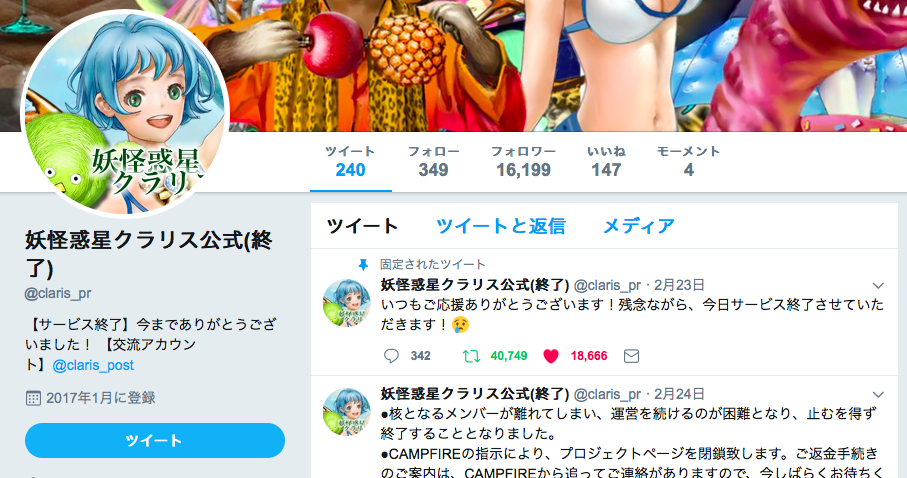Open the いいね 147 list

coord(606,161)
